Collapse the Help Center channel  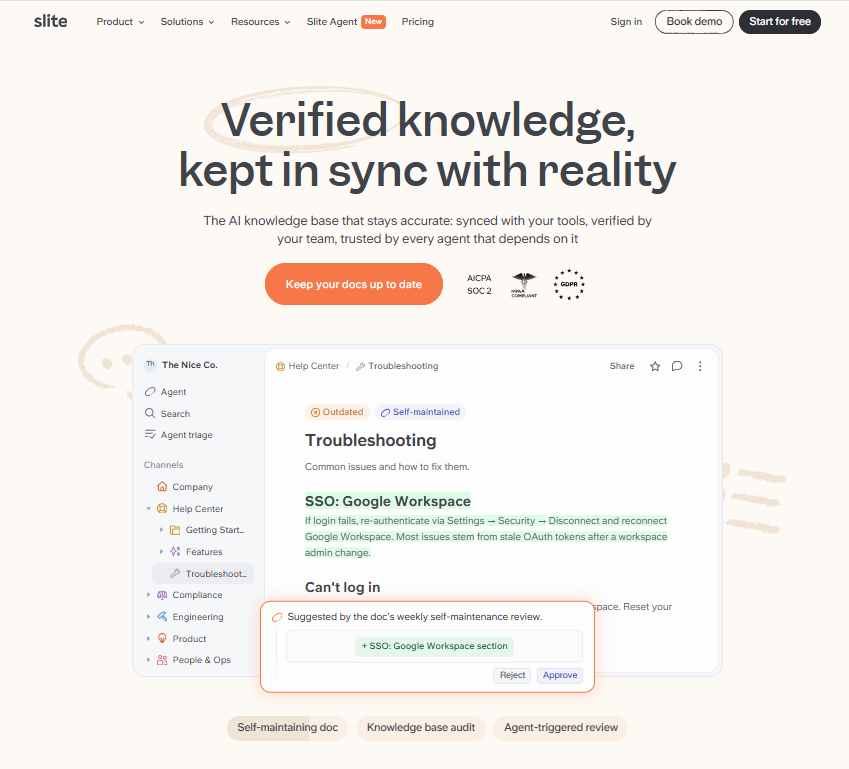pos(148,509)
